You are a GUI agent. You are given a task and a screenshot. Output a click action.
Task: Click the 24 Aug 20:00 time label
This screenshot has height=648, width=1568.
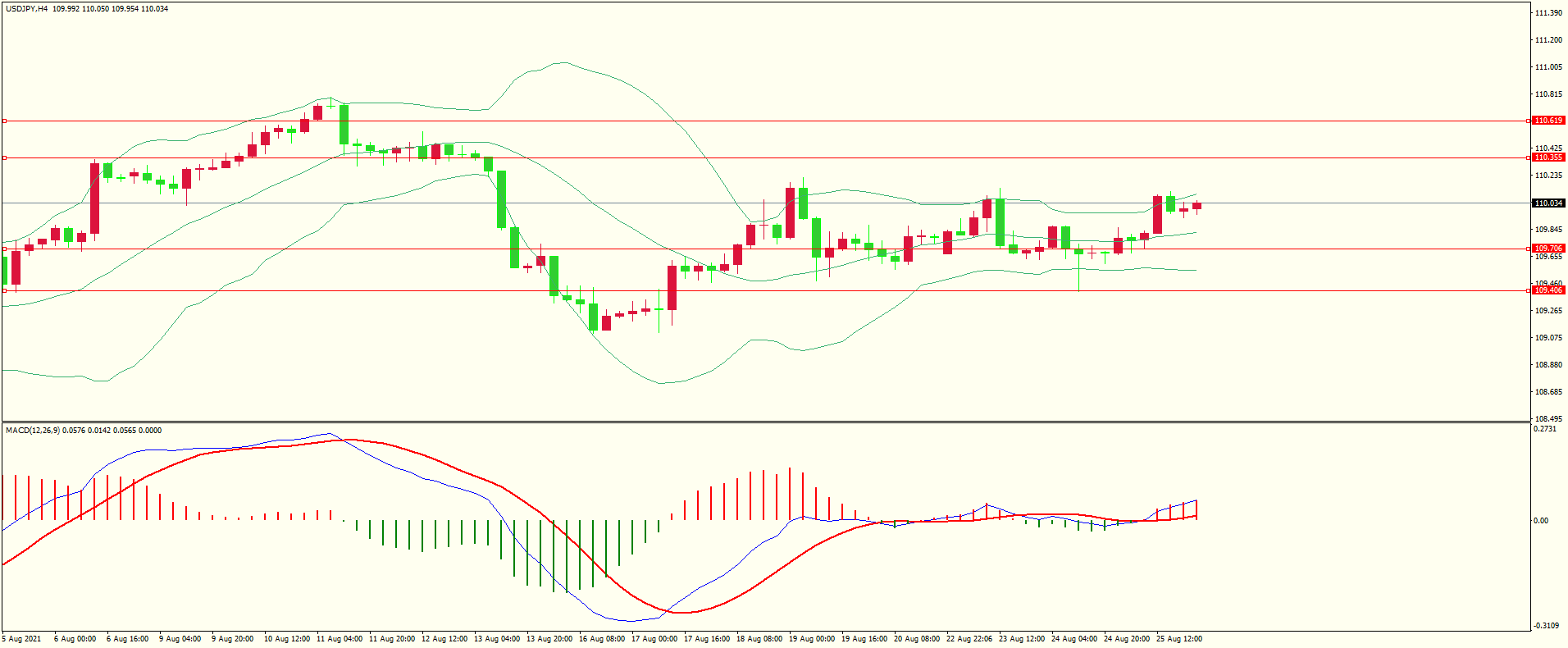[x=1126, y=639]
